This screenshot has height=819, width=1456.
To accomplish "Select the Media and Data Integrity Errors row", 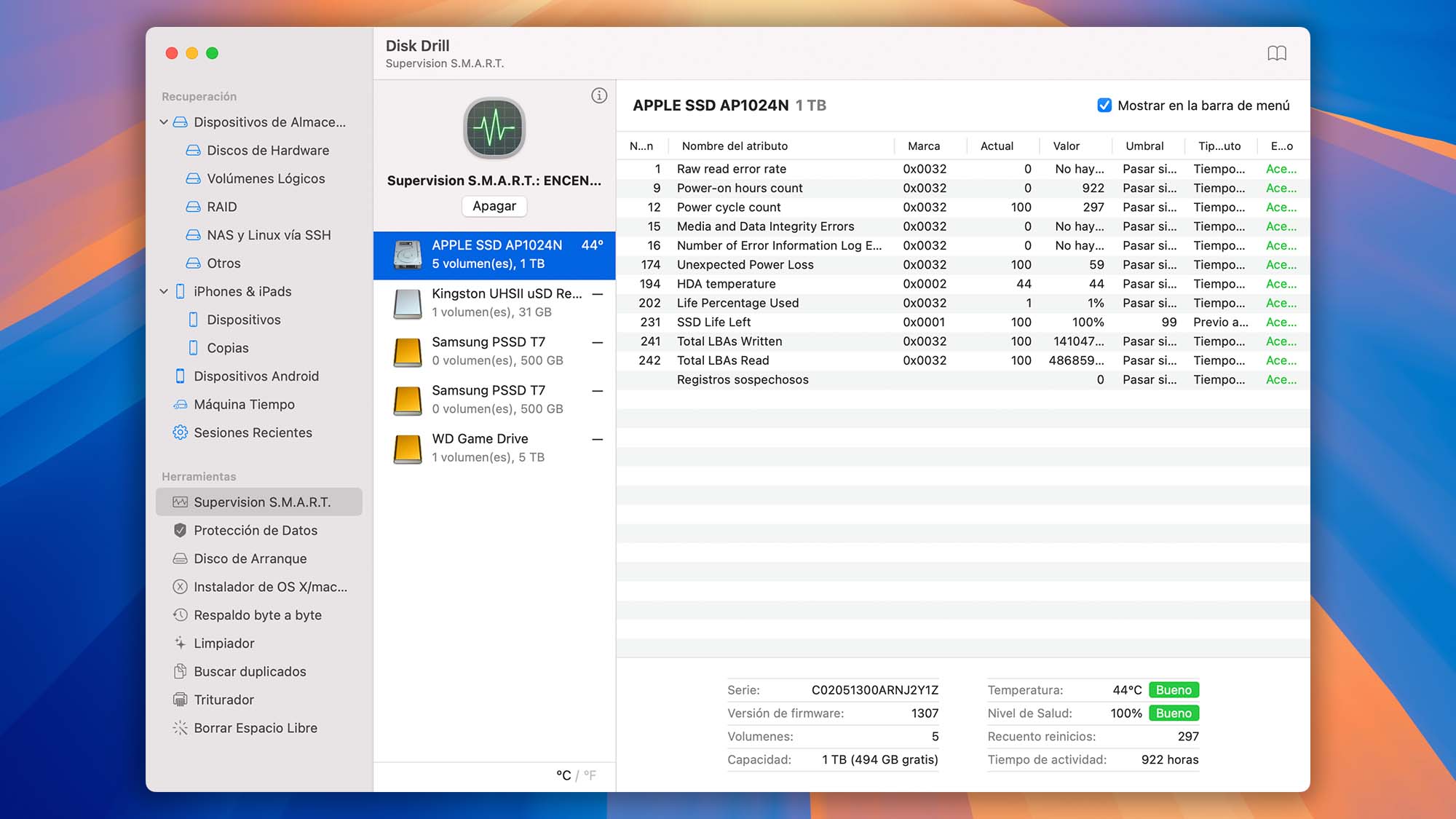I will pyautogui.click(x=962, y=226).
